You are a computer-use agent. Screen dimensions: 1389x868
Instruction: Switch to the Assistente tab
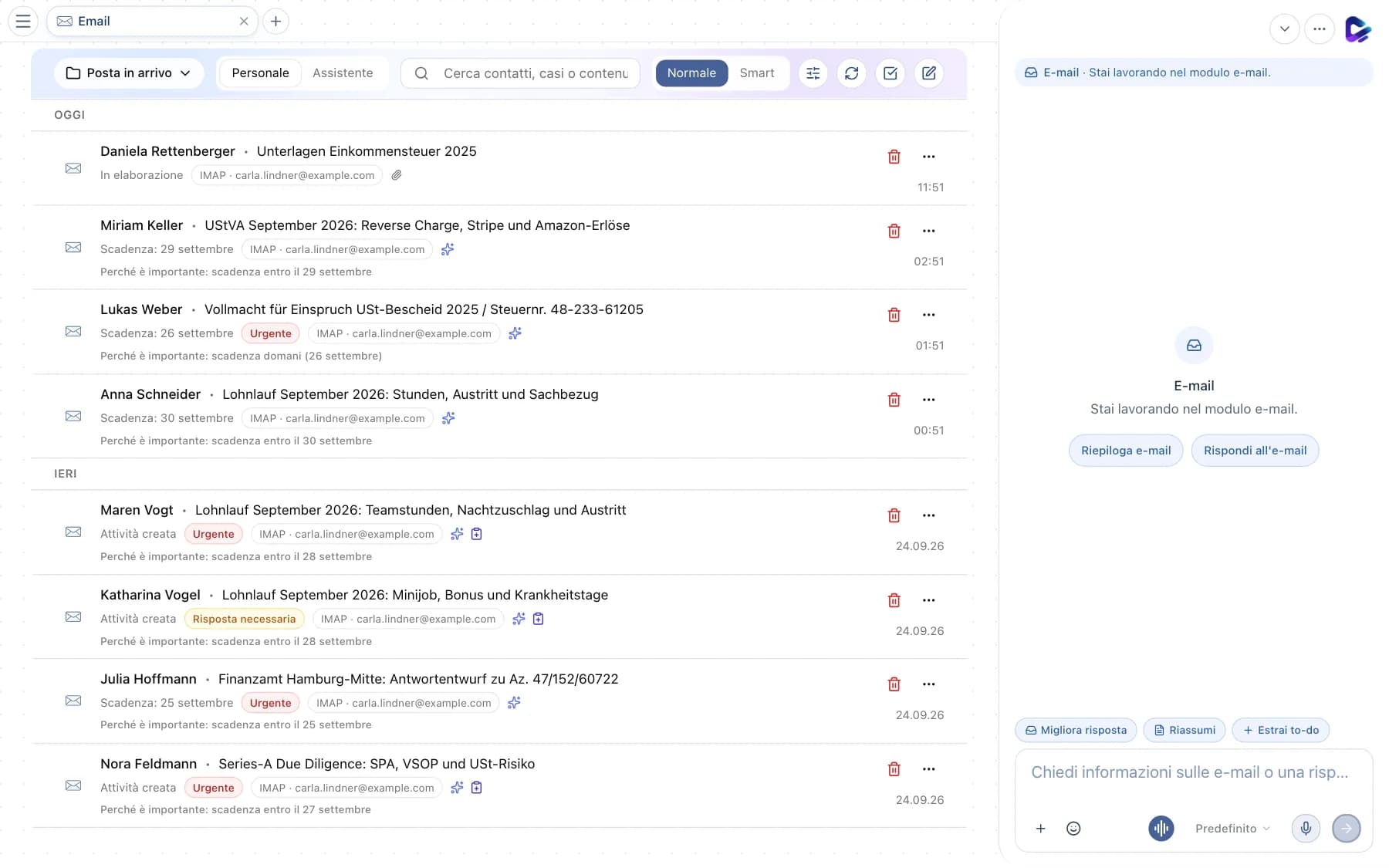coord(343,73)
